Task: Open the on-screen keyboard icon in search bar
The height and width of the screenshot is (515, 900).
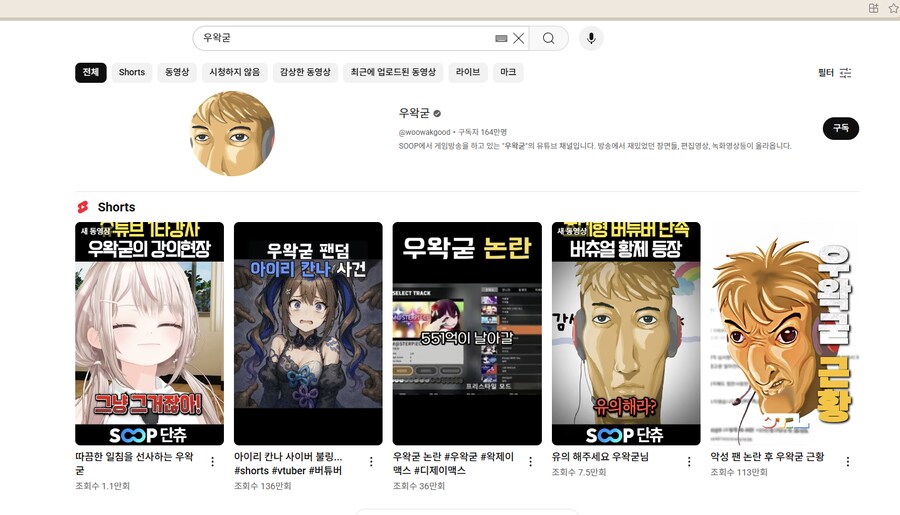Action: [501, 39]
